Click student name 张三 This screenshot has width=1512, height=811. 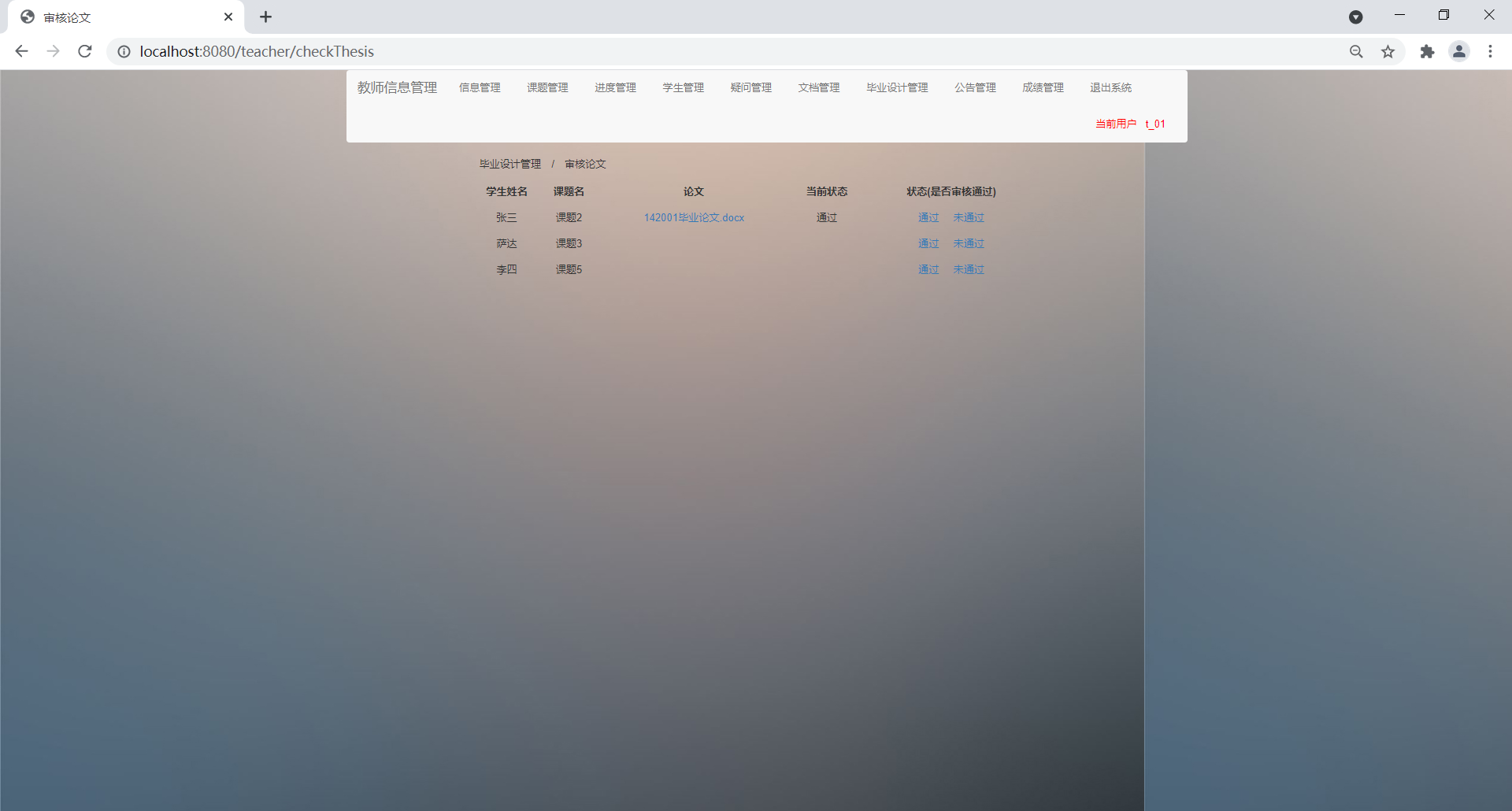coord(506,217)
